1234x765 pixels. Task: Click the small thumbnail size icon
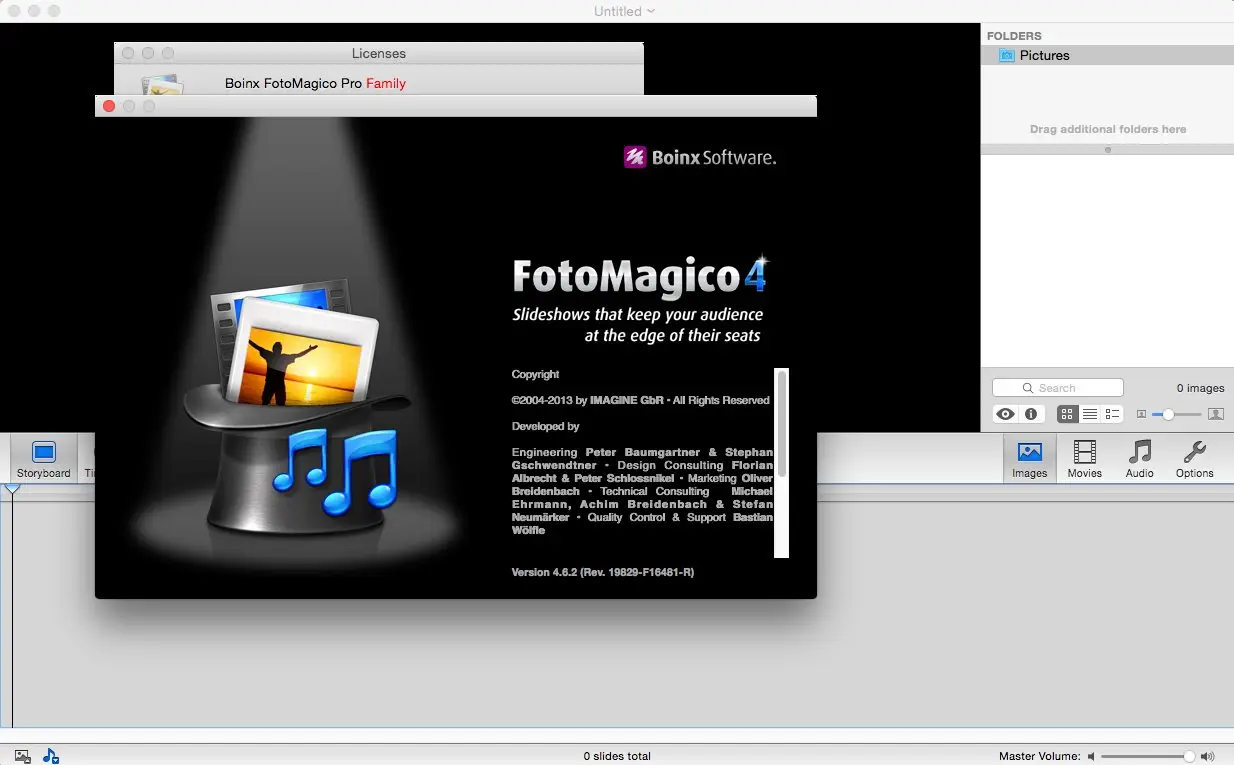pyautogui.click(x=1141, y=414)
